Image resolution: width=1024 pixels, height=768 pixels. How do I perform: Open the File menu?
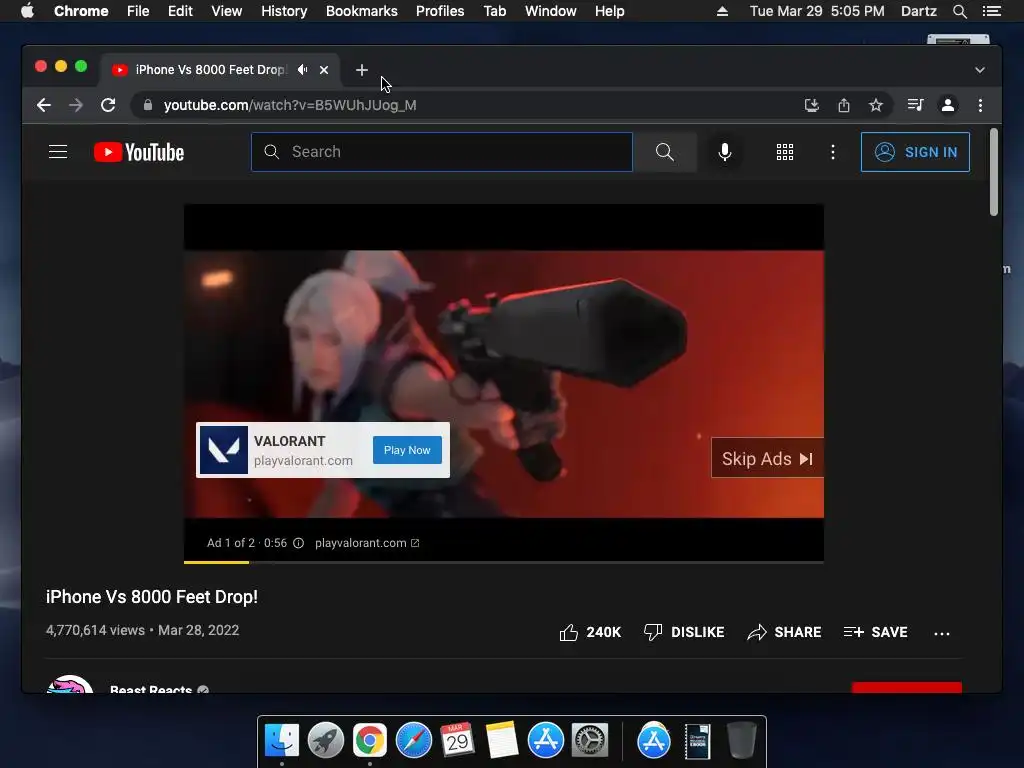tap(138, 11)
